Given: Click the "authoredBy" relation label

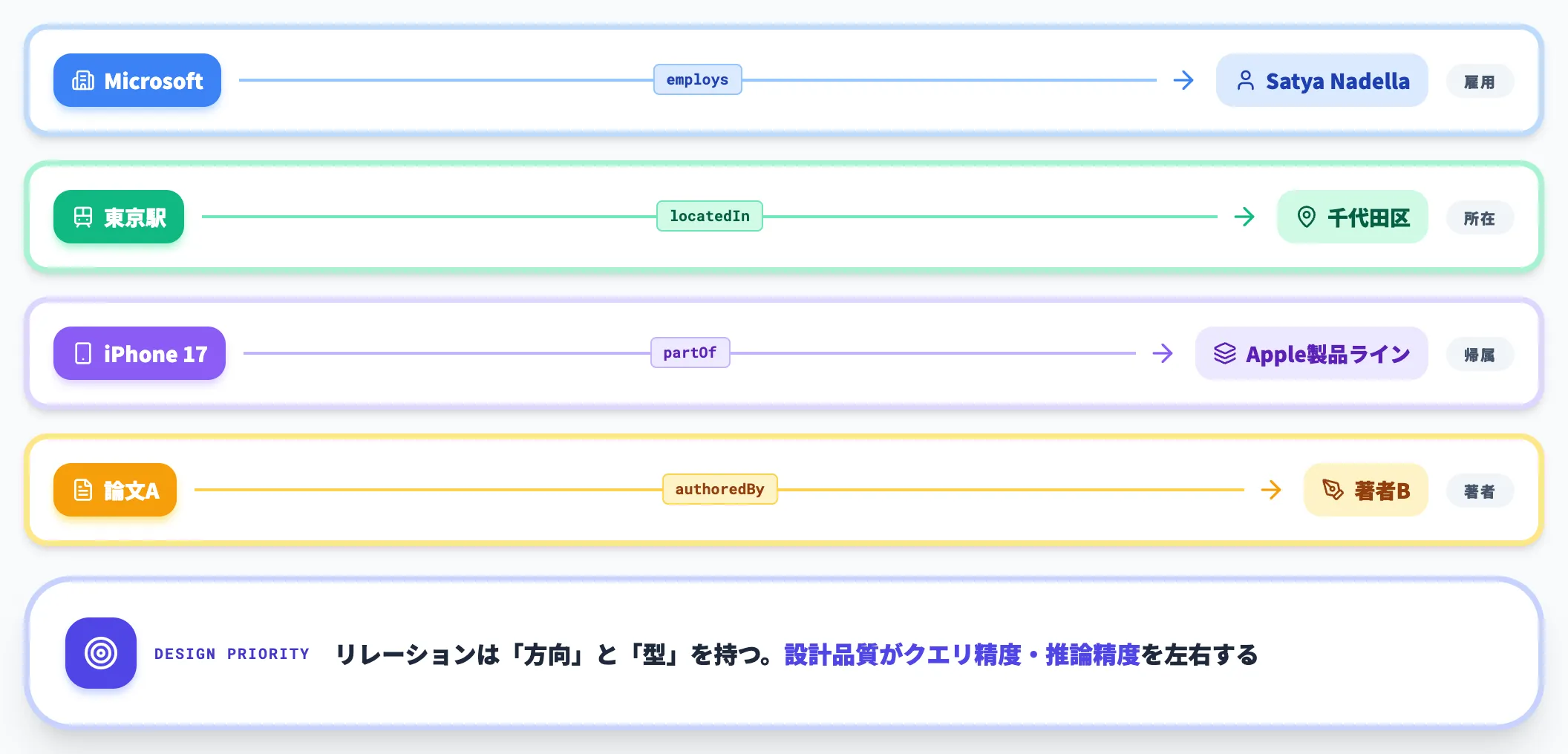Looking at the screenshot, I should click(720, 489).
